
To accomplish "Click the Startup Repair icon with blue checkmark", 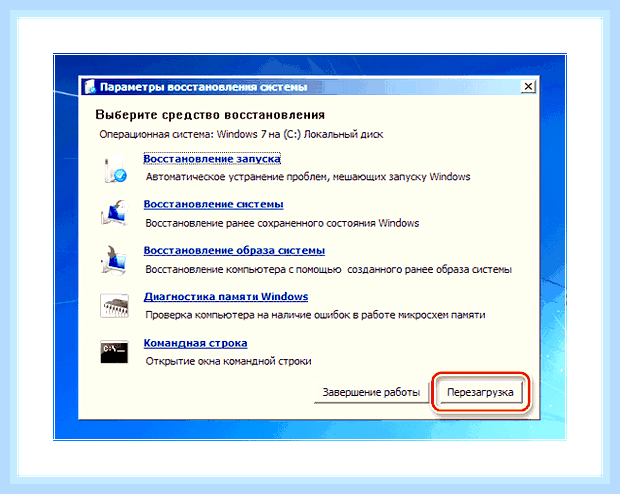I will pyautogui.click(x=115, y=169).
